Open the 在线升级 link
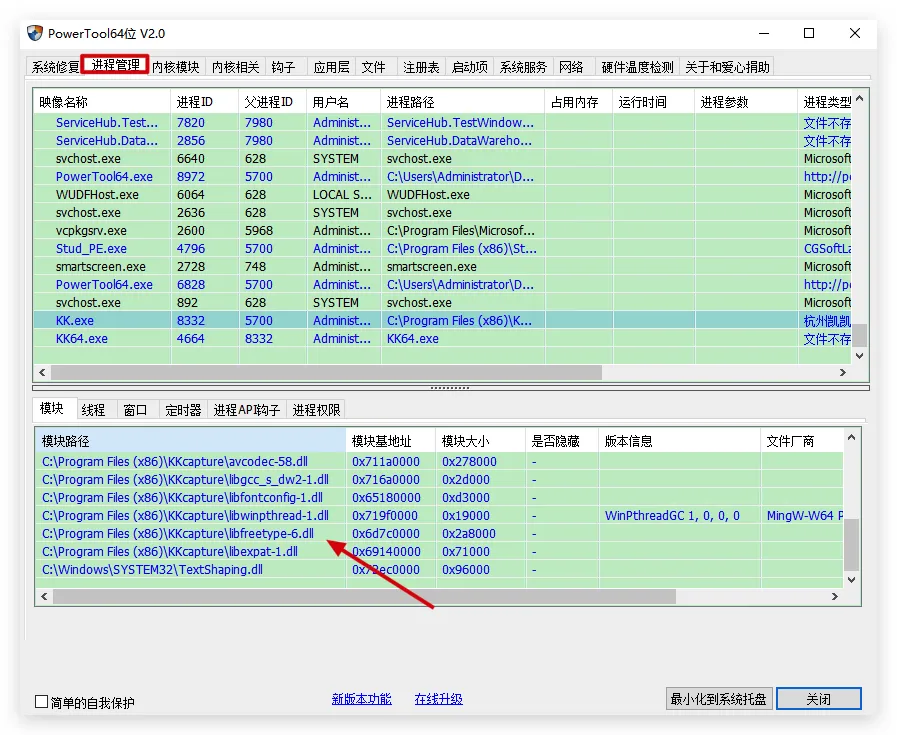This screenshot has height=735, width=897. [438, 699]
